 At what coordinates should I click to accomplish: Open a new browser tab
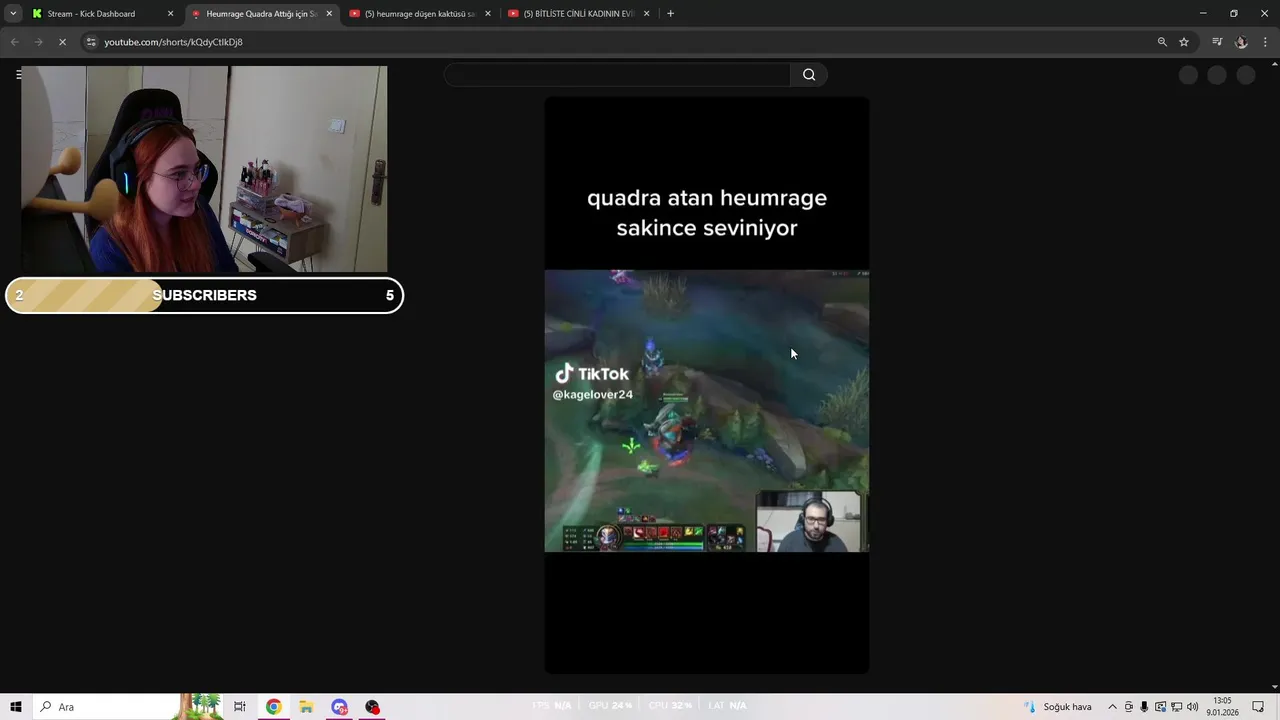pyautogui.click(x=670, y=14)
